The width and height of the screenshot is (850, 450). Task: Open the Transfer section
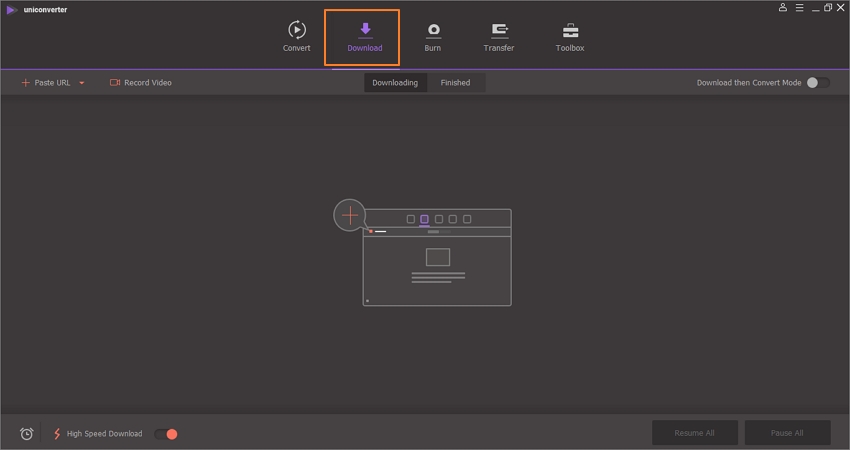(499, 37)
